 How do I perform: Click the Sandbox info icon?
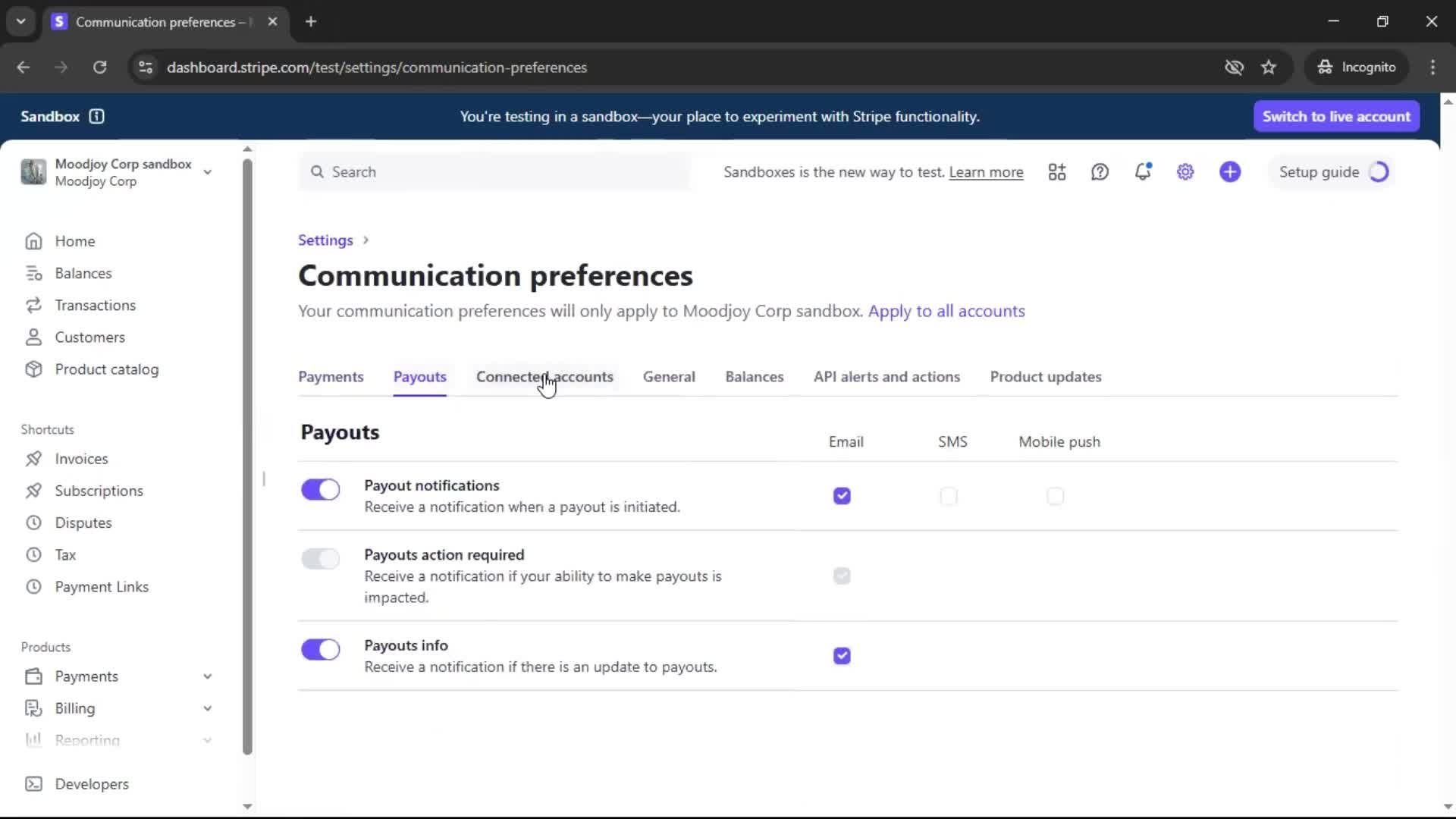(96, 116)
